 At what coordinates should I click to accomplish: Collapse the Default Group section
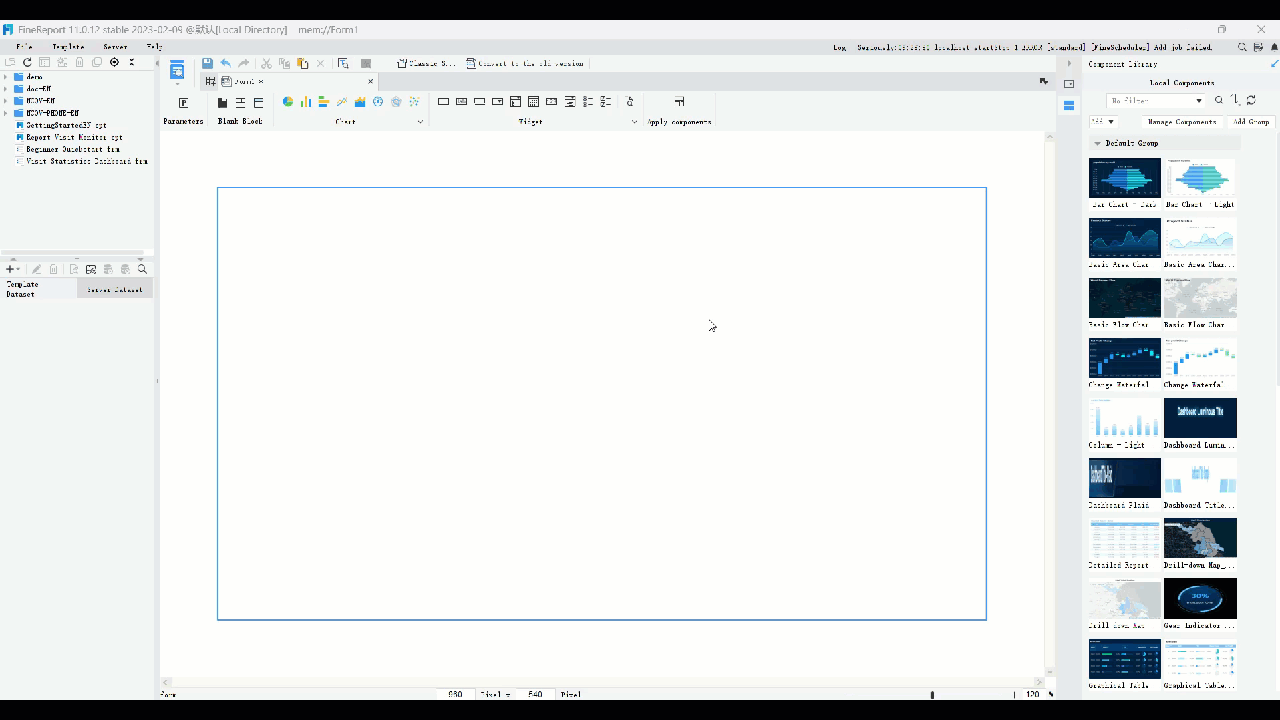(x=1097, y=144)
